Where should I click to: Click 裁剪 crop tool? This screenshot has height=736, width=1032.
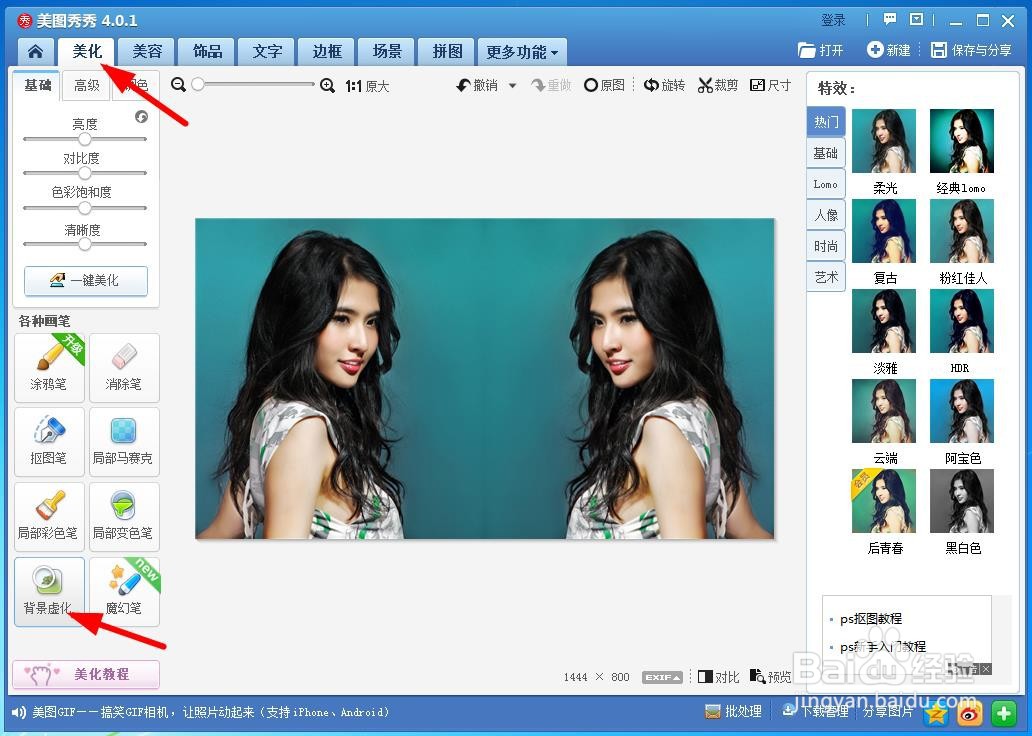(718, 86)
